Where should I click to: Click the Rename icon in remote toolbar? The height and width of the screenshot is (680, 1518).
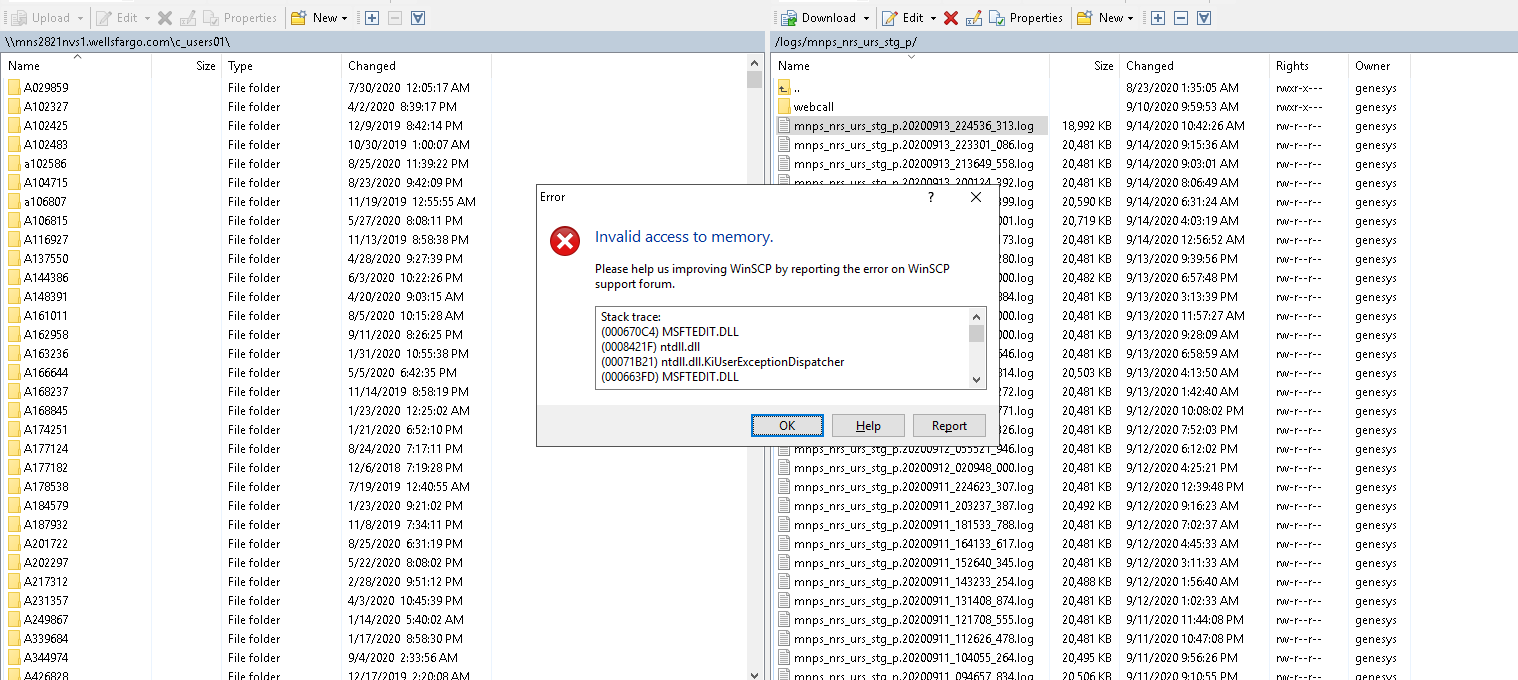coord(973,18)
